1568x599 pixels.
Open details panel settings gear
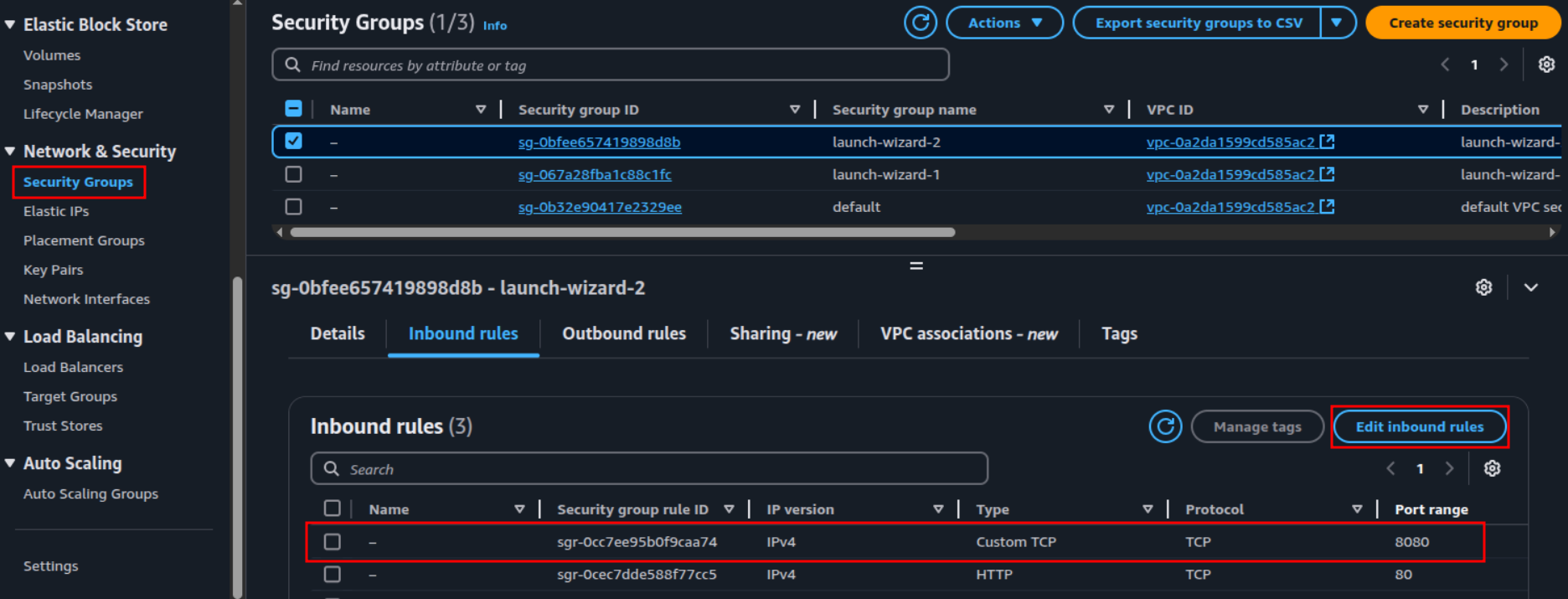(1483, 287)
